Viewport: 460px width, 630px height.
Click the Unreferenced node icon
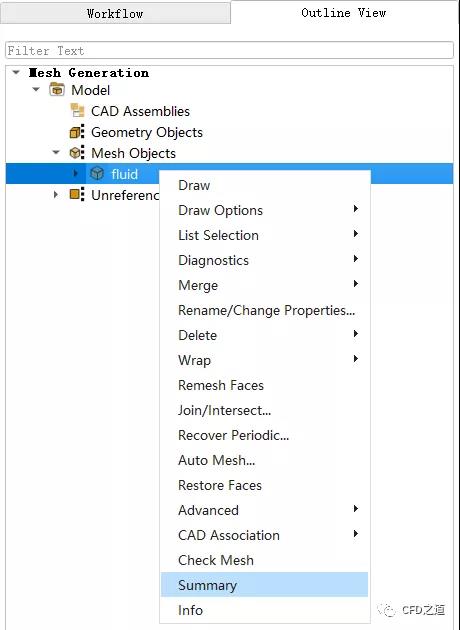(x=77, y=194)
